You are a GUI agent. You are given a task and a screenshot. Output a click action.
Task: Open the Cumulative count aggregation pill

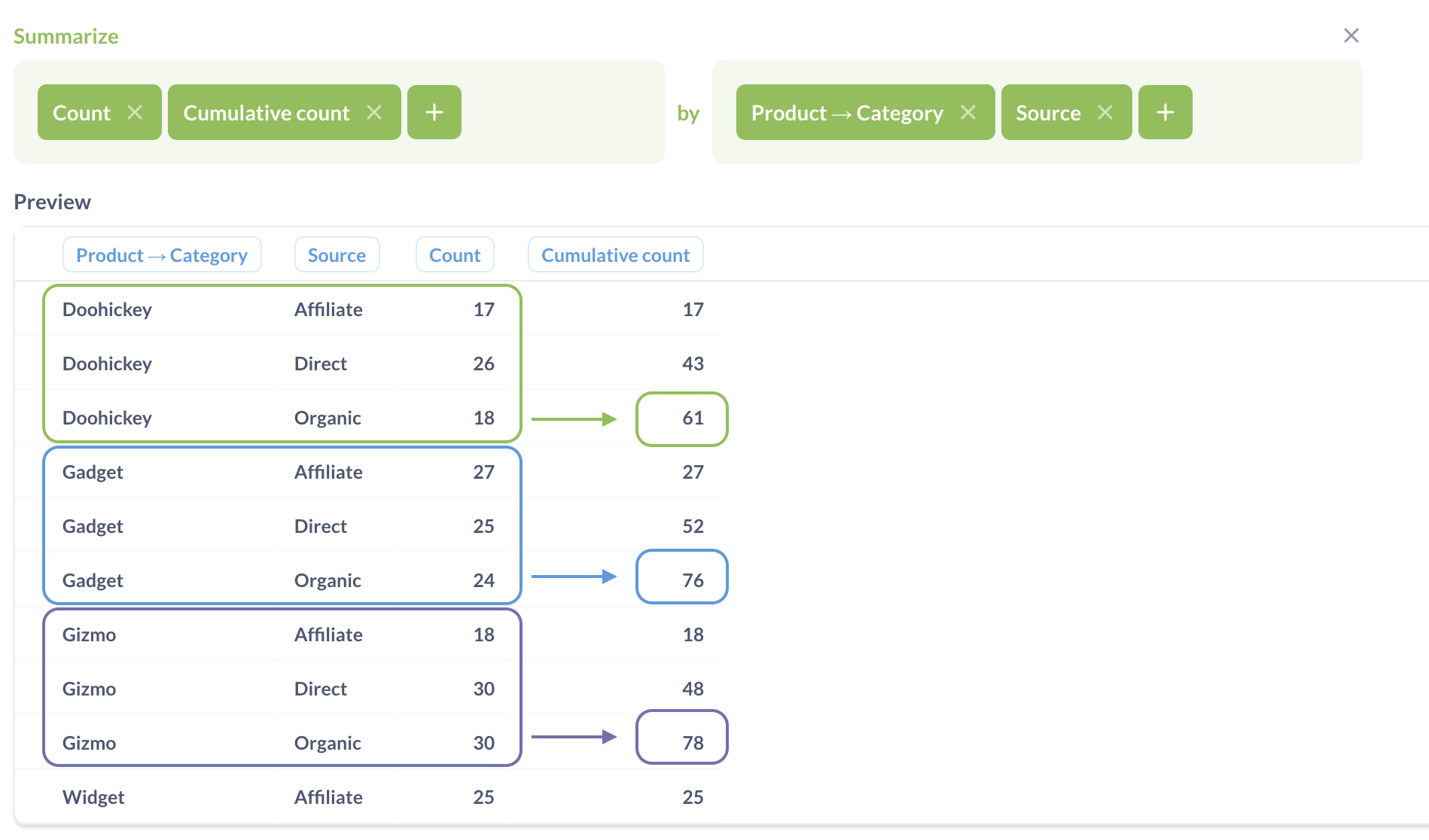pos(267,113)
